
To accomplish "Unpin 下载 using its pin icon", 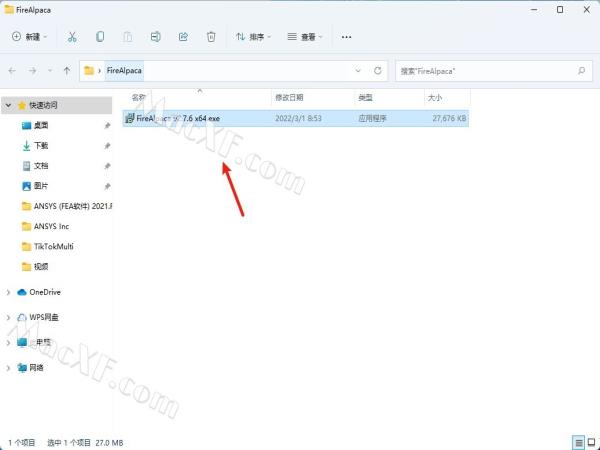I will point(108,146).
